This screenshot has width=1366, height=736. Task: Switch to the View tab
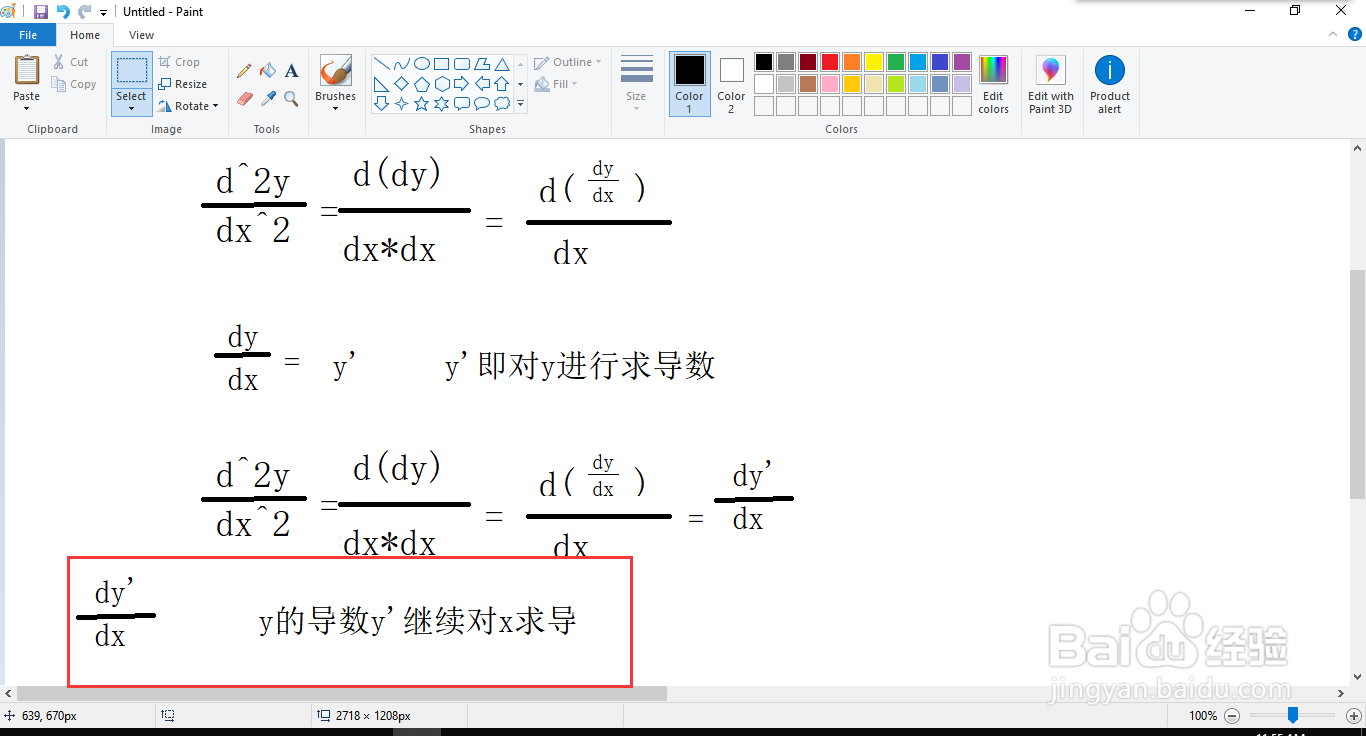pos(141,34)
